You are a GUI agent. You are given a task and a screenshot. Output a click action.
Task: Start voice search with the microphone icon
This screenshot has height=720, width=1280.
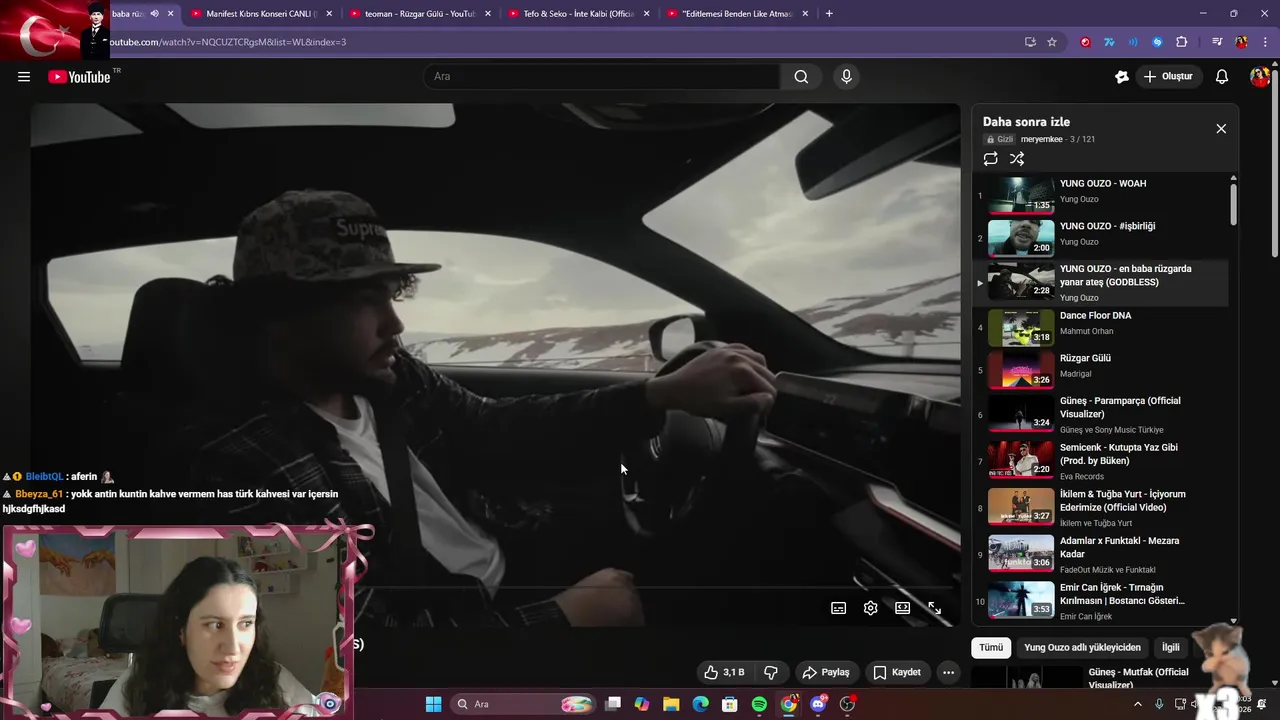point(846,77)
